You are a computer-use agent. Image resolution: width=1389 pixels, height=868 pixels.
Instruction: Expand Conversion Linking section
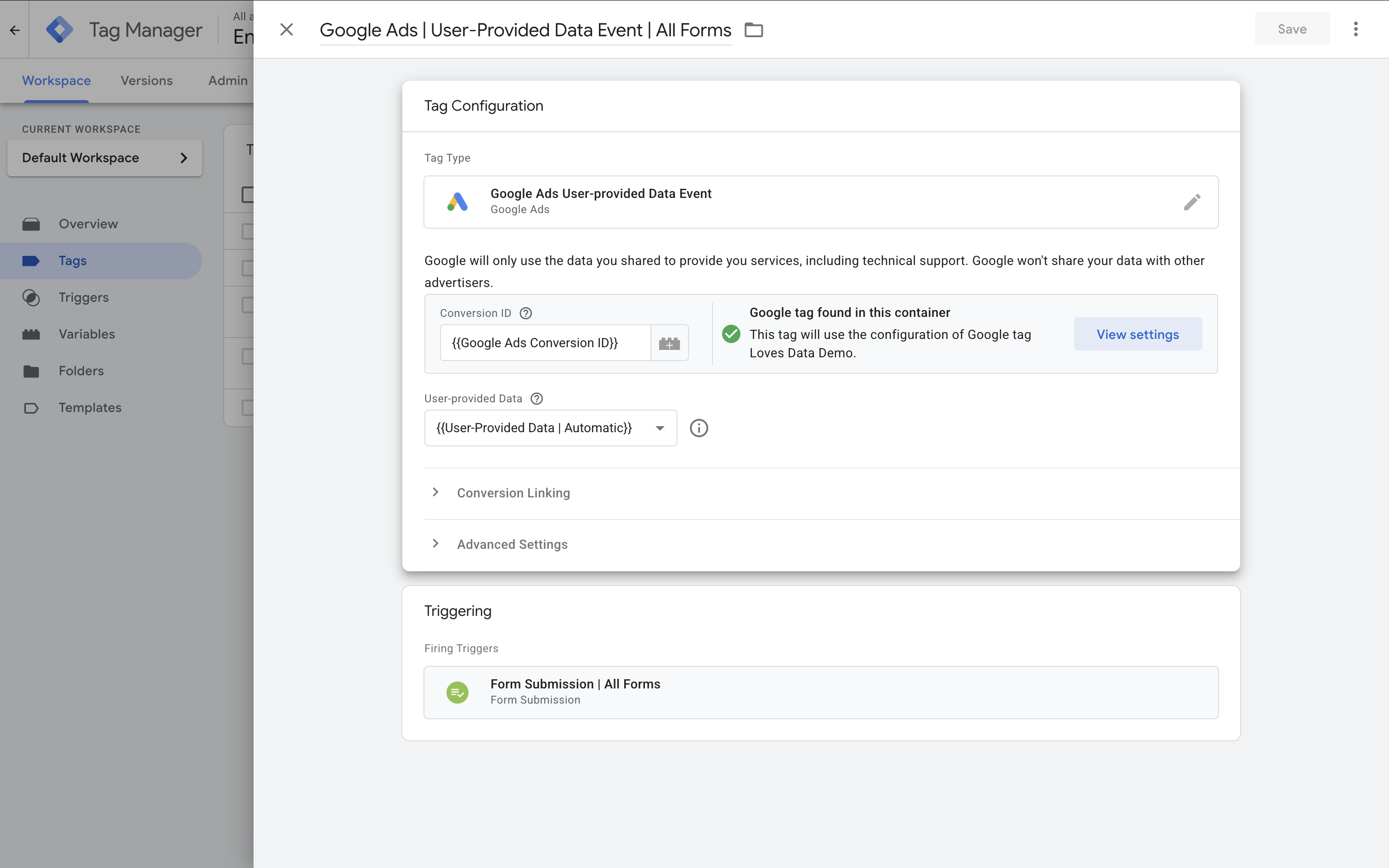[x=513, y=492]
